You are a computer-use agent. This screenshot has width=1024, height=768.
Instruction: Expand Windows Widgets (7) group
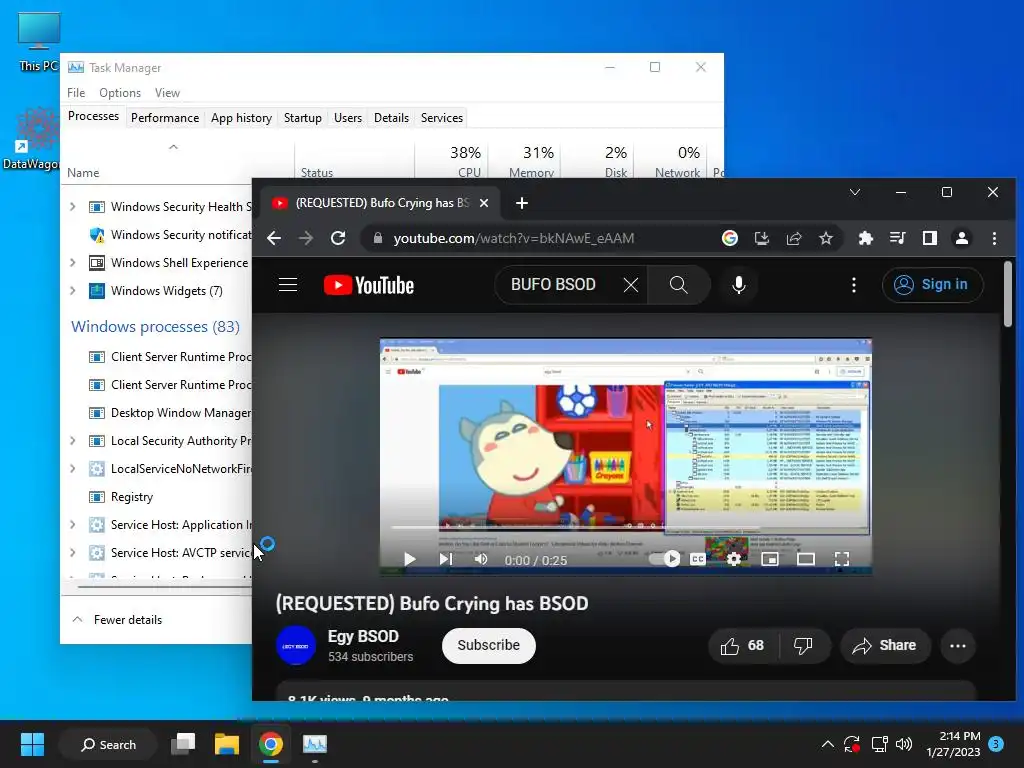pyautogui.click(x=72, y=291)
